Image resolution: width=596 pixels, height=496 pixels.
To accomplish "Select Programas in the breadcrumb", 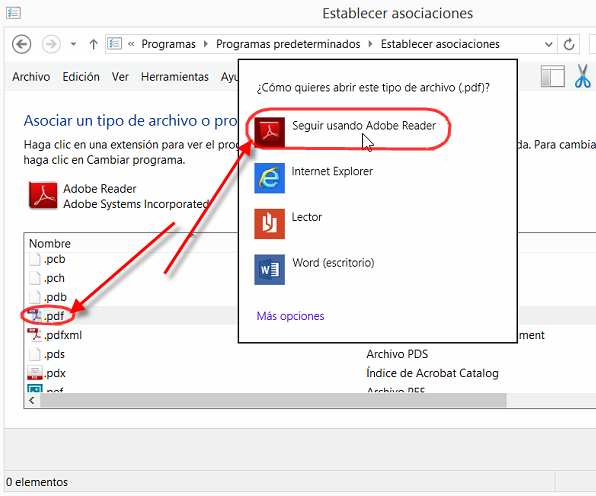I will [x=168, y=44].
